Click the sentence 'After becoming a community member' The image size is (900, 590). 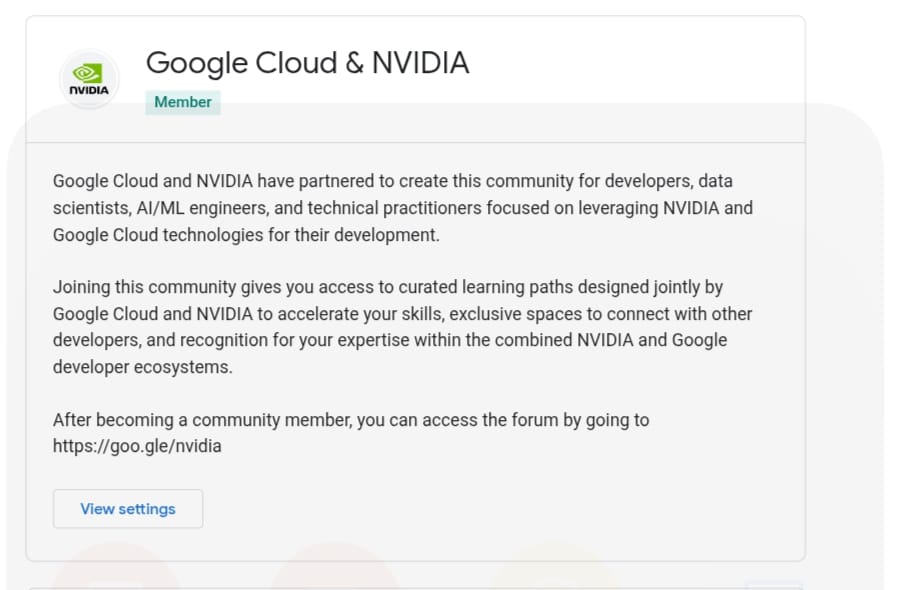350,420
